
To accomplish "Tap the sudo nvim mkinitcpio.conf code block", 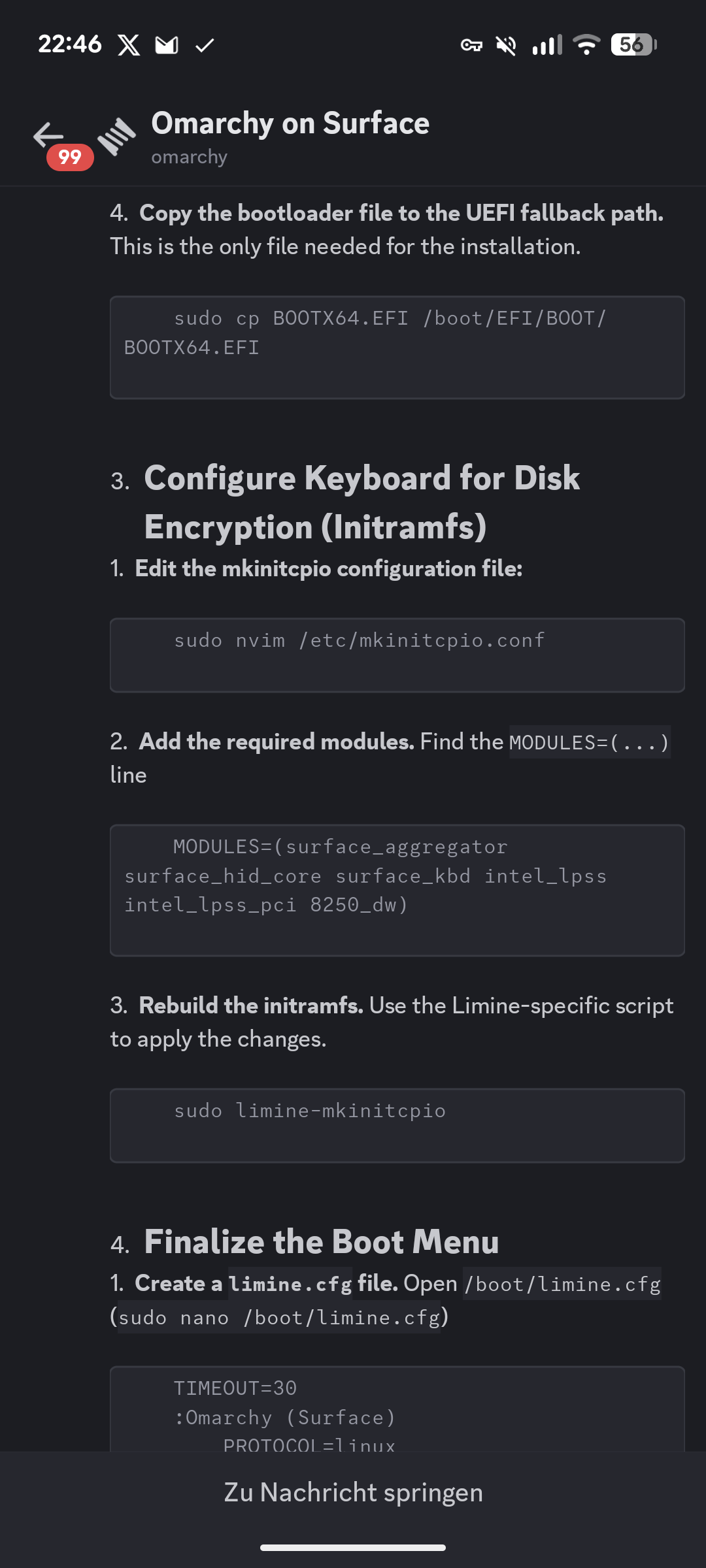I will pos(397,655).
